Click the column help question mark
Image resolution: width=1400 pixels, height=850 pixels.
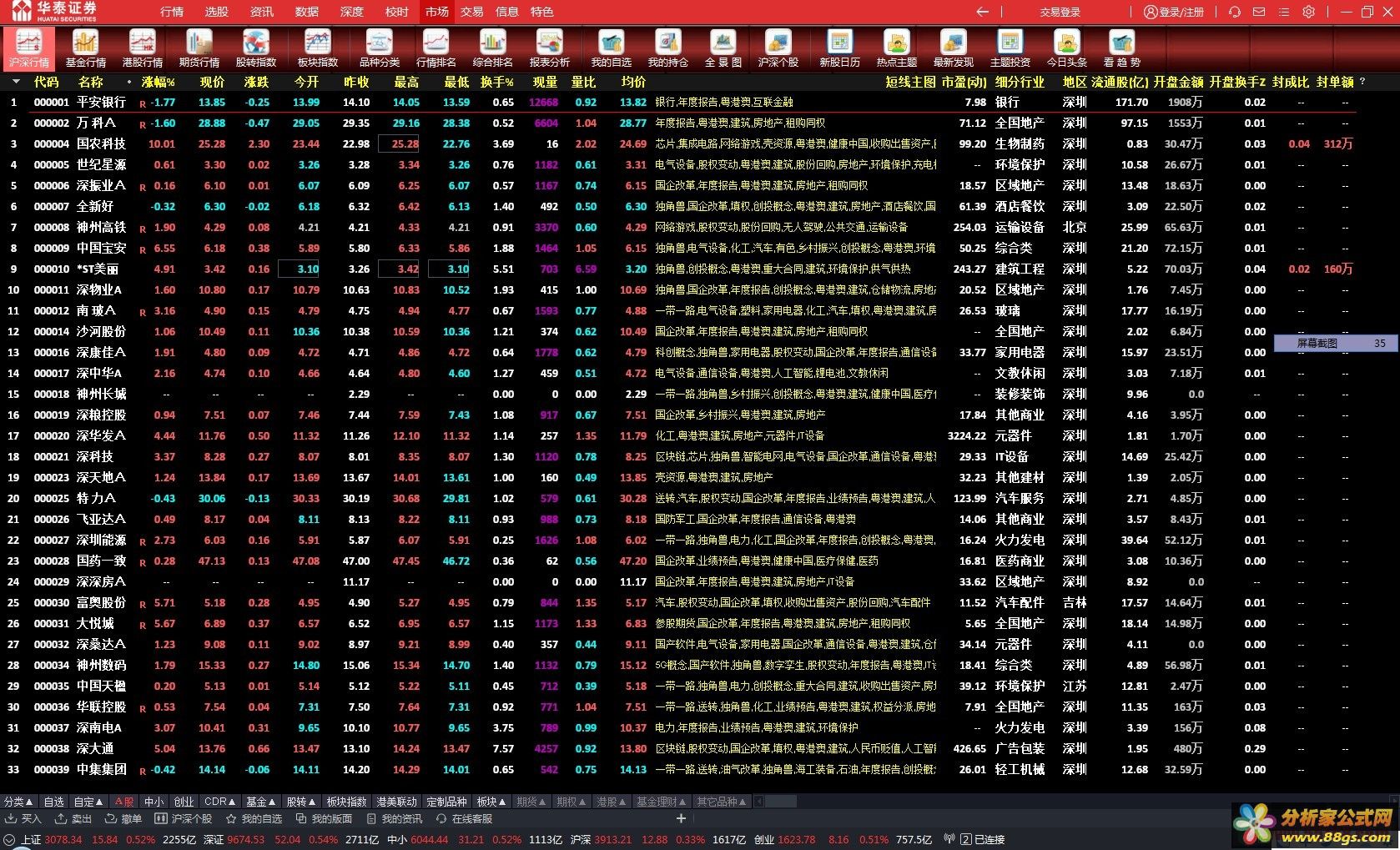point(1362,82)
